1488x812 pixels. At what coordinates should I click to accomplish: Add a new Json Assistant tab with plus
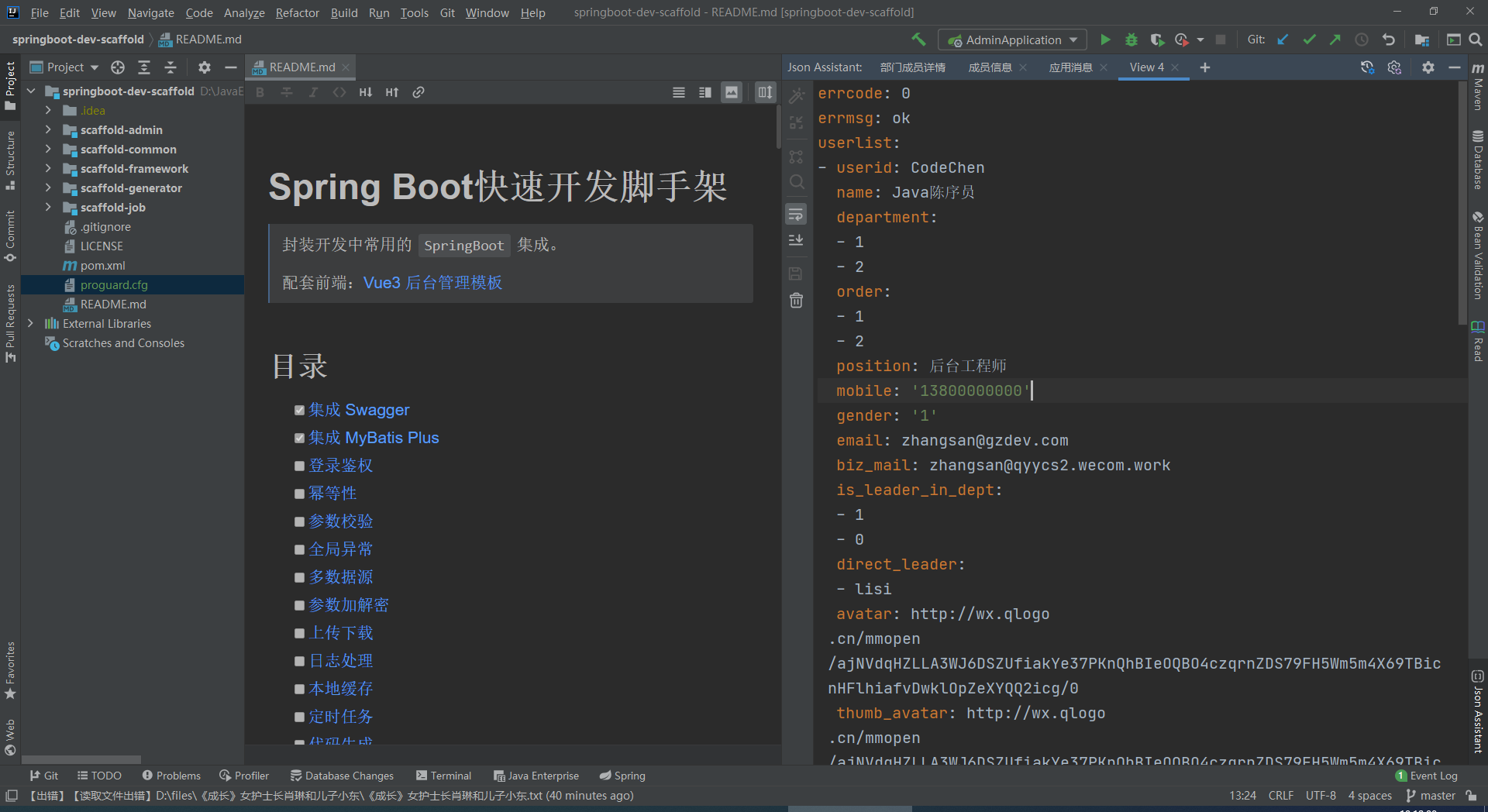(x=1204, y=67)
